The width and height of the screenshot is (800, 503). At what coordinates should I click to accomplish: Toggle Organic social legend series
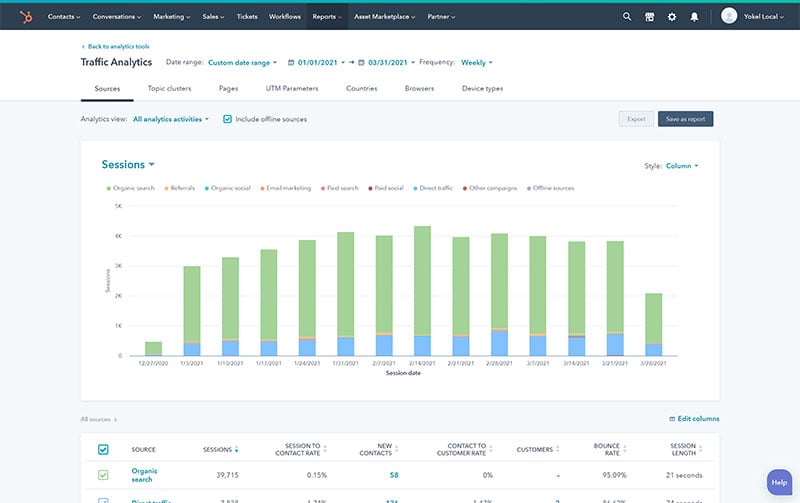click(x=228, y=188)
